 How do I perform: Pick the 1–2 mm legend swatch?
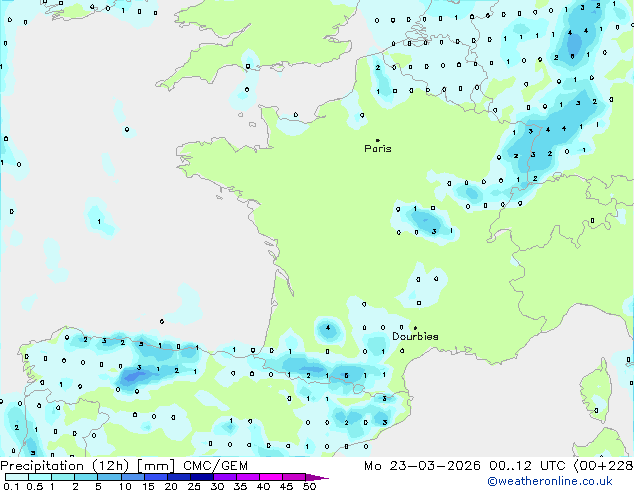tap(63, 477)
